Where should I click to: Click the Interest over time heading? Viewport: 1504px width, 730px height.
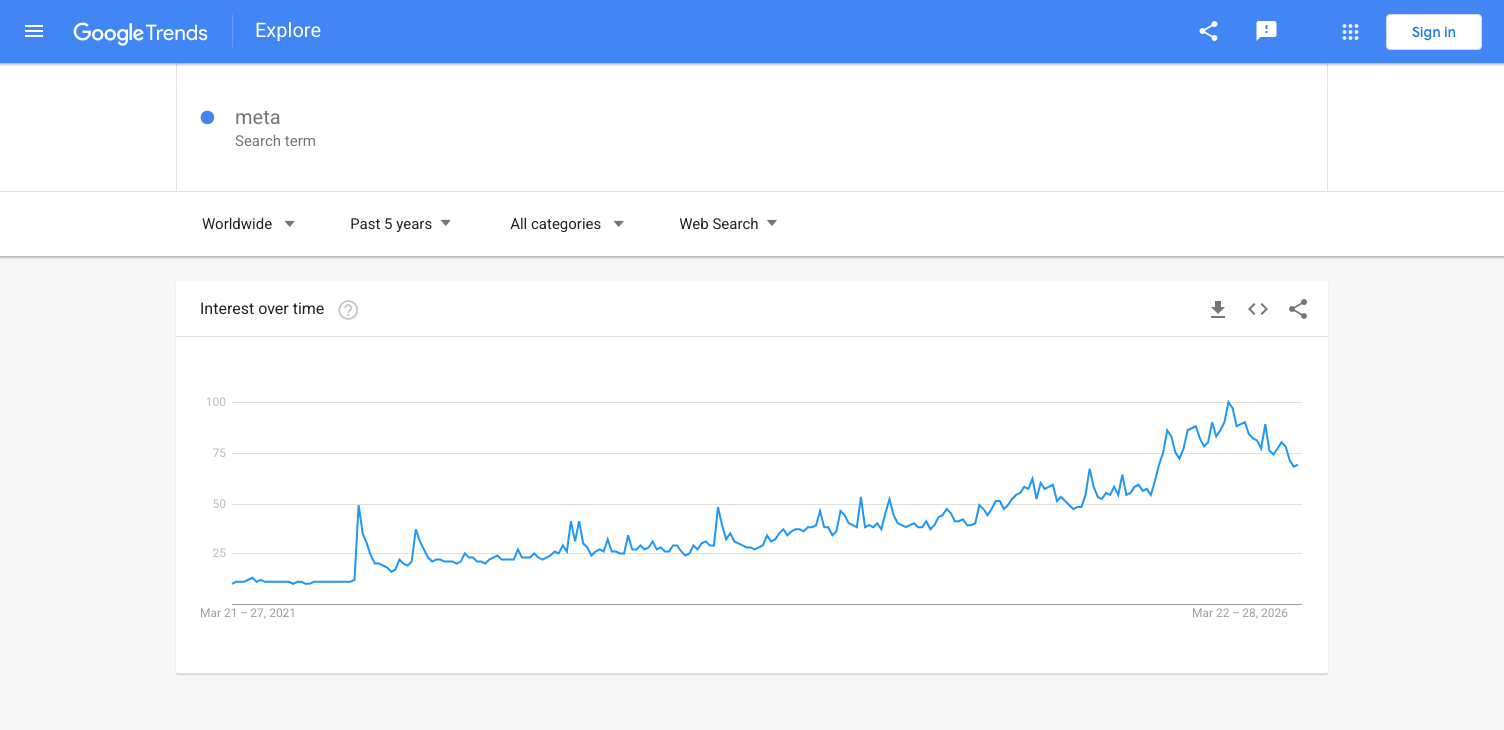tap(262, 309)
